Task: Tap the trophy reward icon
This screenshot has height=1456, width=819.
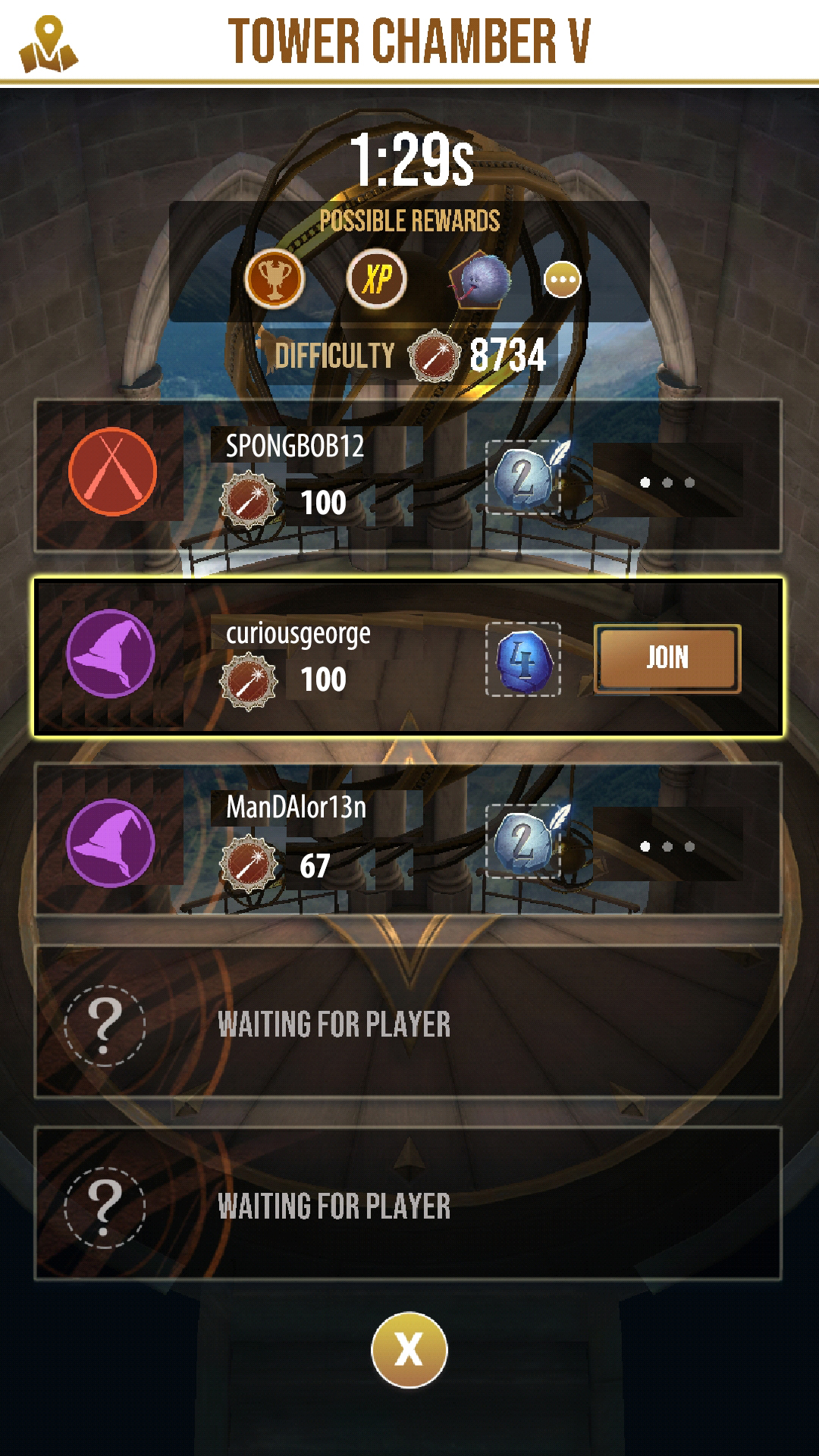Action: pos(275,278)
